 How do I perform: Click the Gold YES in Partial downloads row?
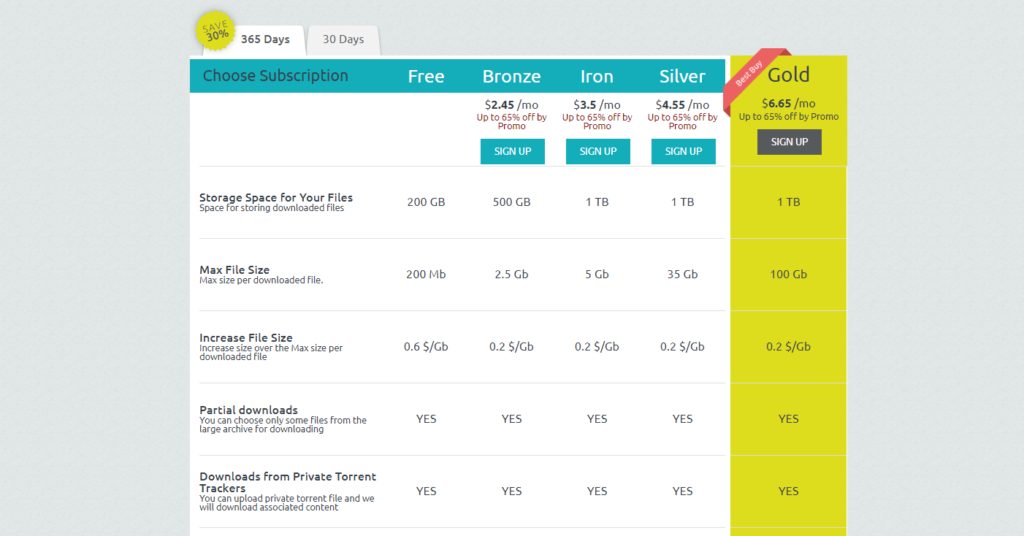(x=788, y=419)
